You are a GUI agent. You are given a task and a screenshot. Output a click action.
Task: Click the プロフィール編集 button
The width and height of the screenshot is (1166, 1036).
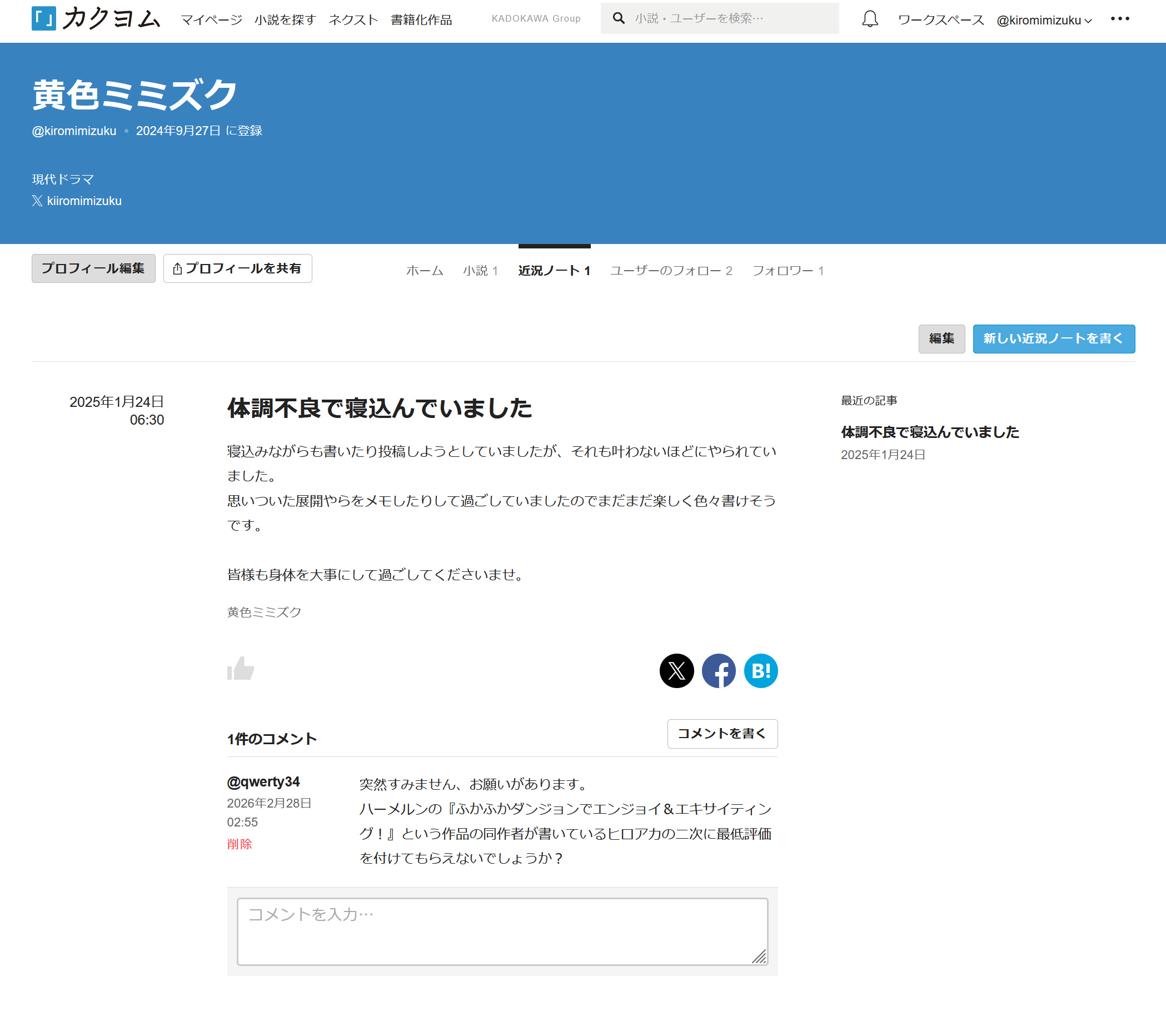click(x=93, y=268)
